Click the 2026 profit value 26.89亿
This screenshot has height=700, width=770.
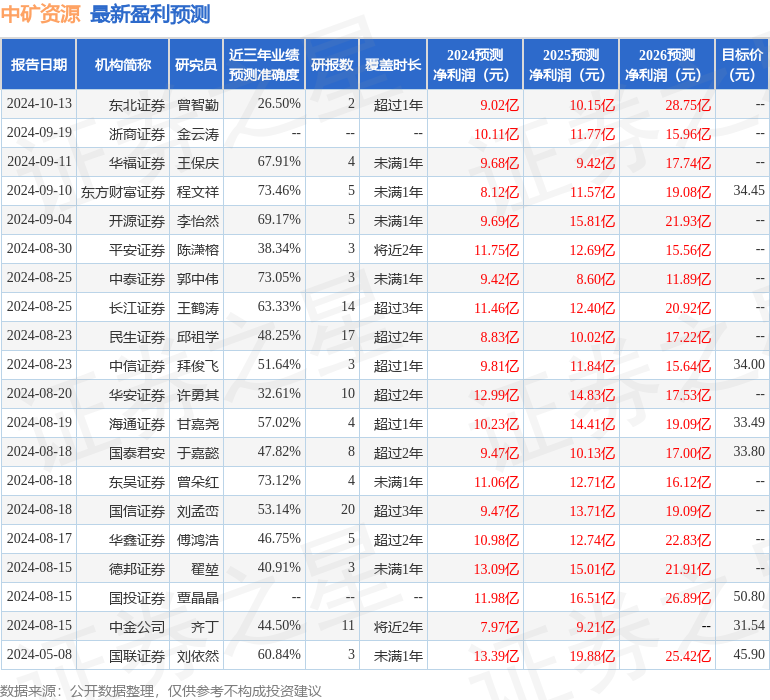coord(688,598)
